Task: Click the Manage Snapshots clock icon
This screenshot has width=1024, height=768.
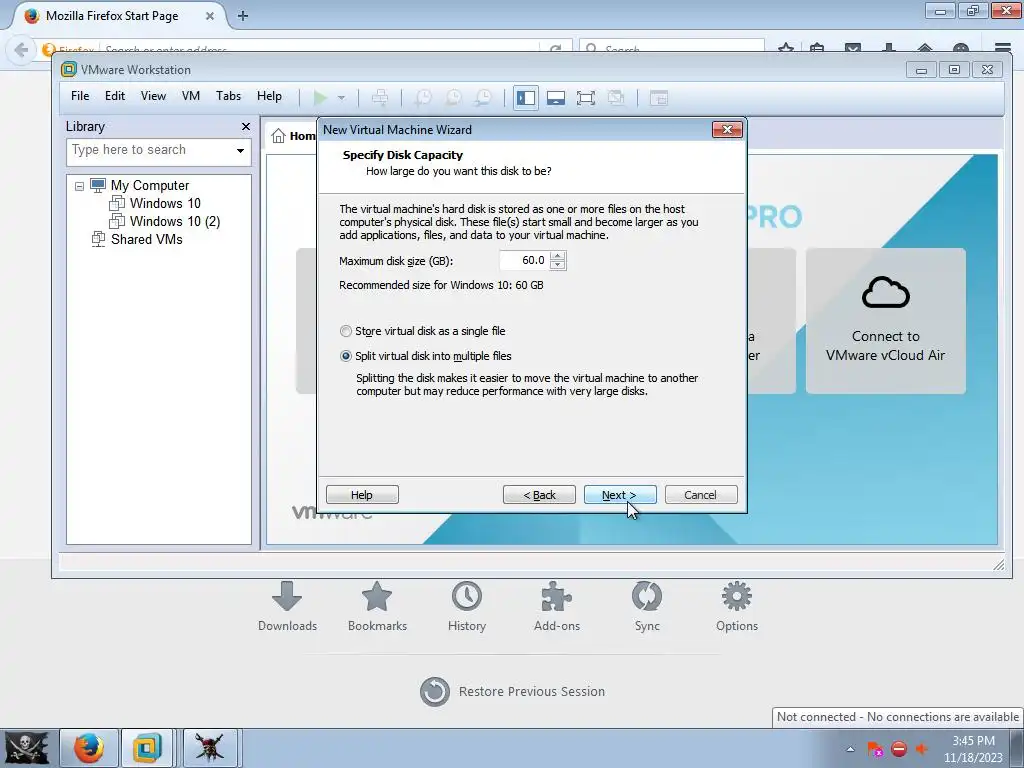Action: coord(483,98)
